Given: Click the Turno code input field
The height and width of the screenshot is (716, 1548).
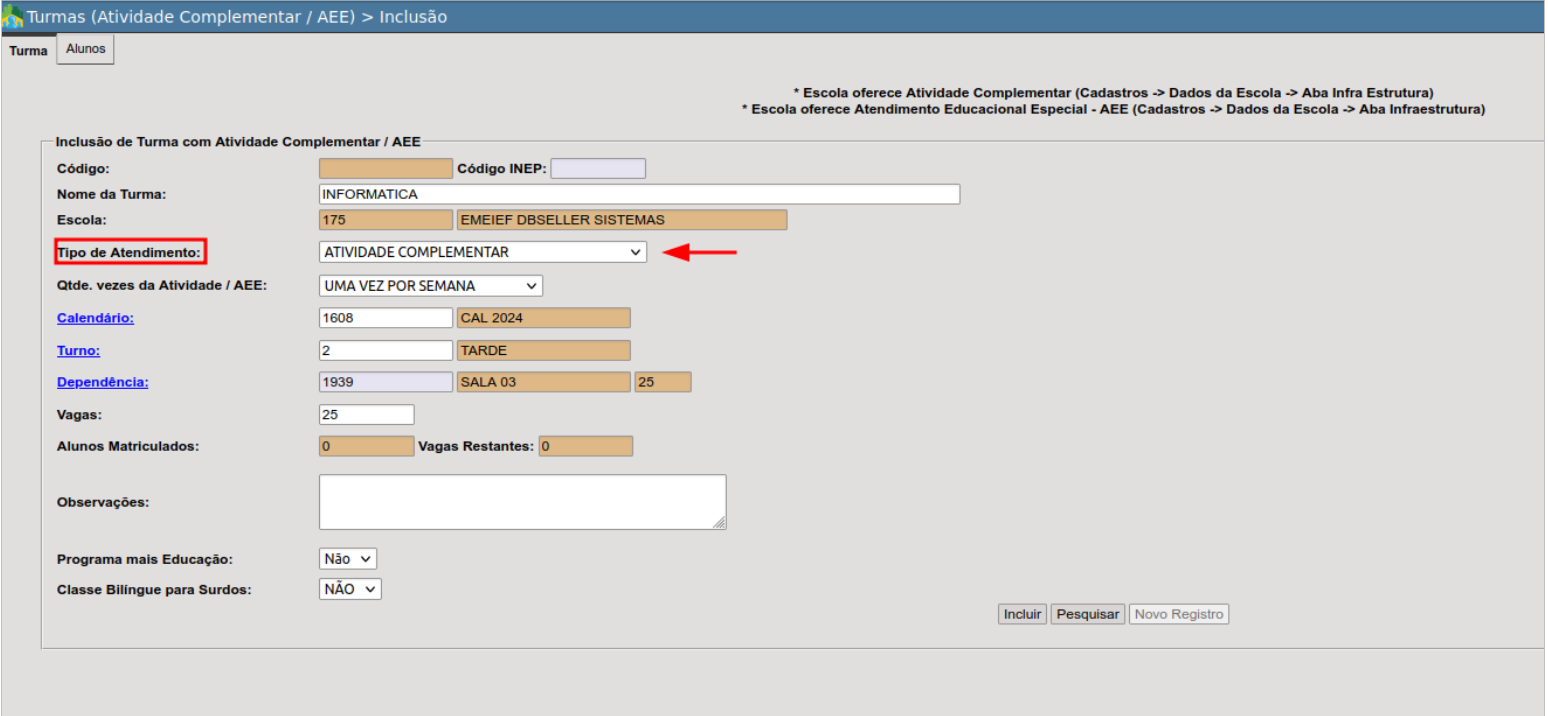Looking at the screenshot, I should coord(385,350).
